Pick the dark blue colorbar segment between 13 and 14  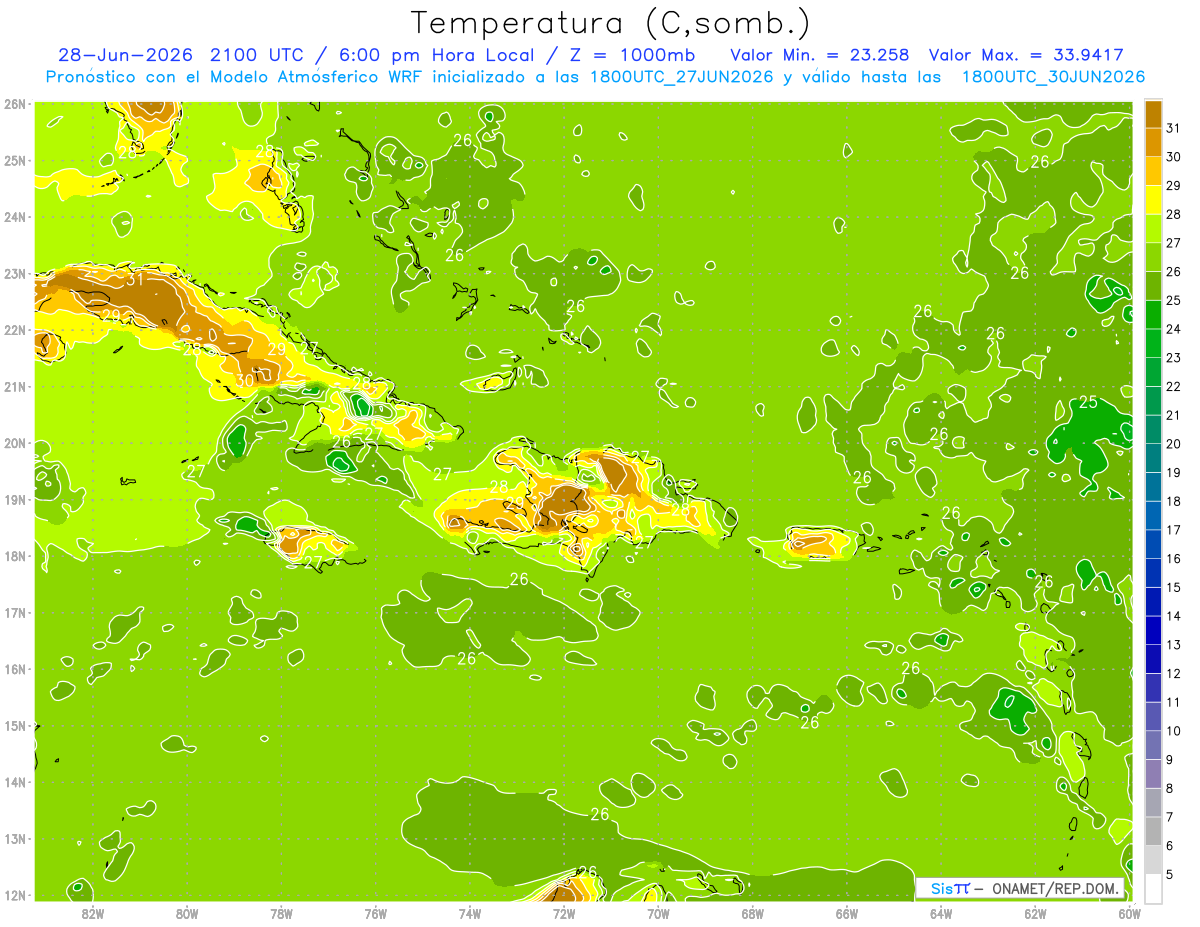[1153, 630]
